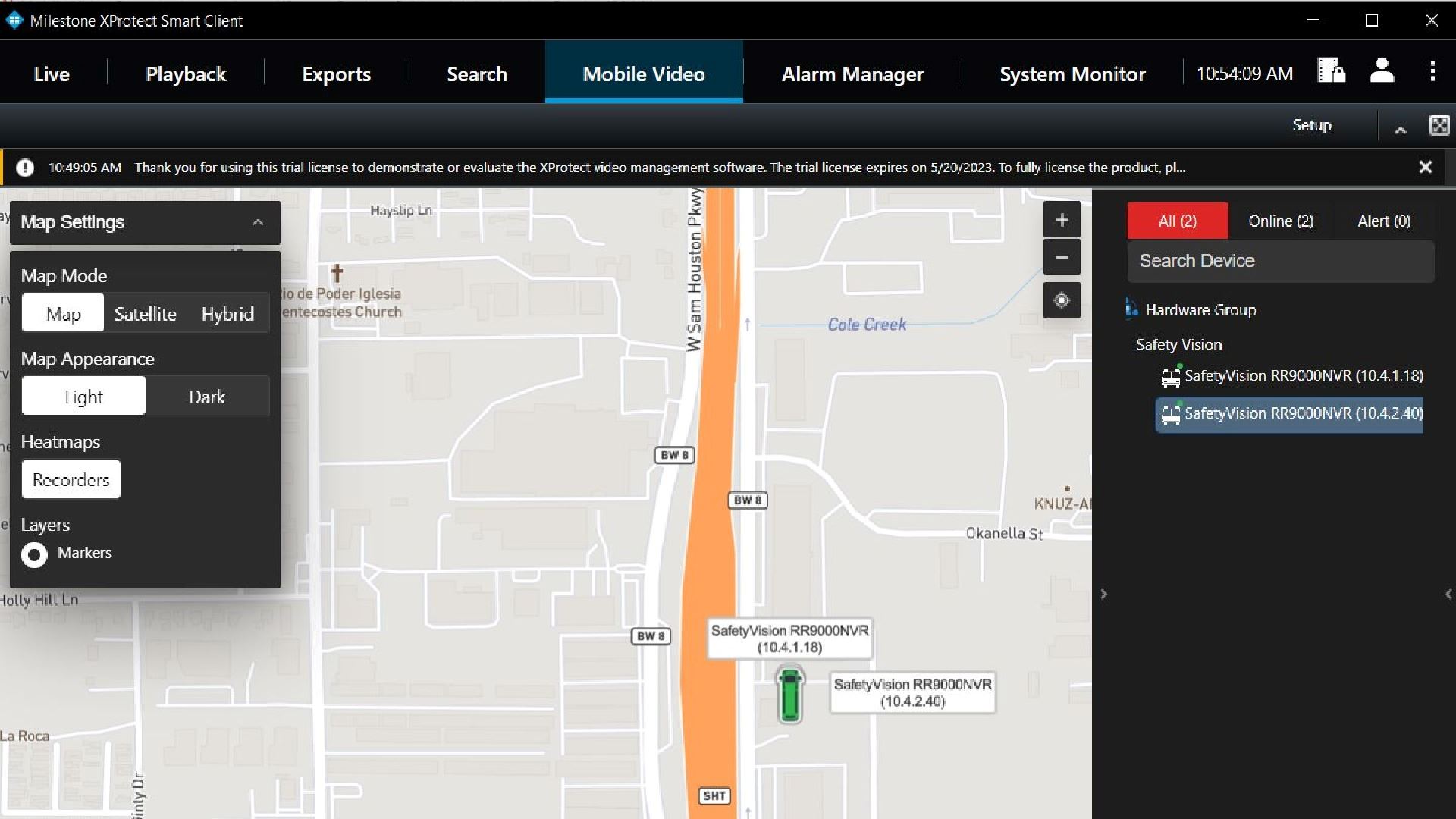Select Satellite map mode

[x=145, y=313]
